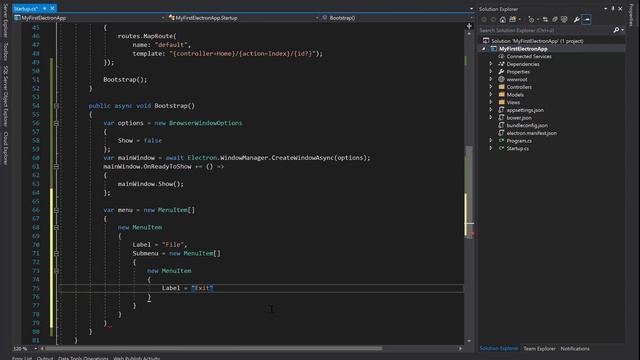Toggle Preview Selected Items icon
This screenshot has height=360, width=640.
click(x=587, y=20)
